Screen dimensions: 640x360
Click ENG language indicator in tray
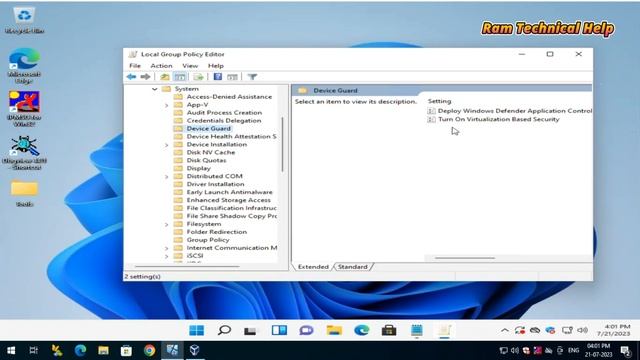[x=573, y=350]
